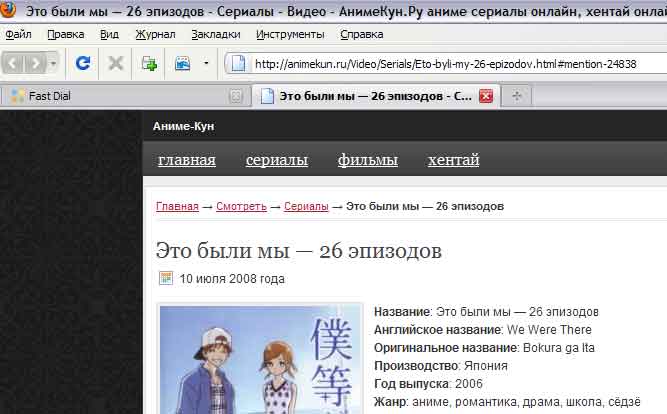The width and height of the screenshot is (667, 414).
Task: Click the heading Это были мы — 26 эпизодов
Action: tap(299, 251)
